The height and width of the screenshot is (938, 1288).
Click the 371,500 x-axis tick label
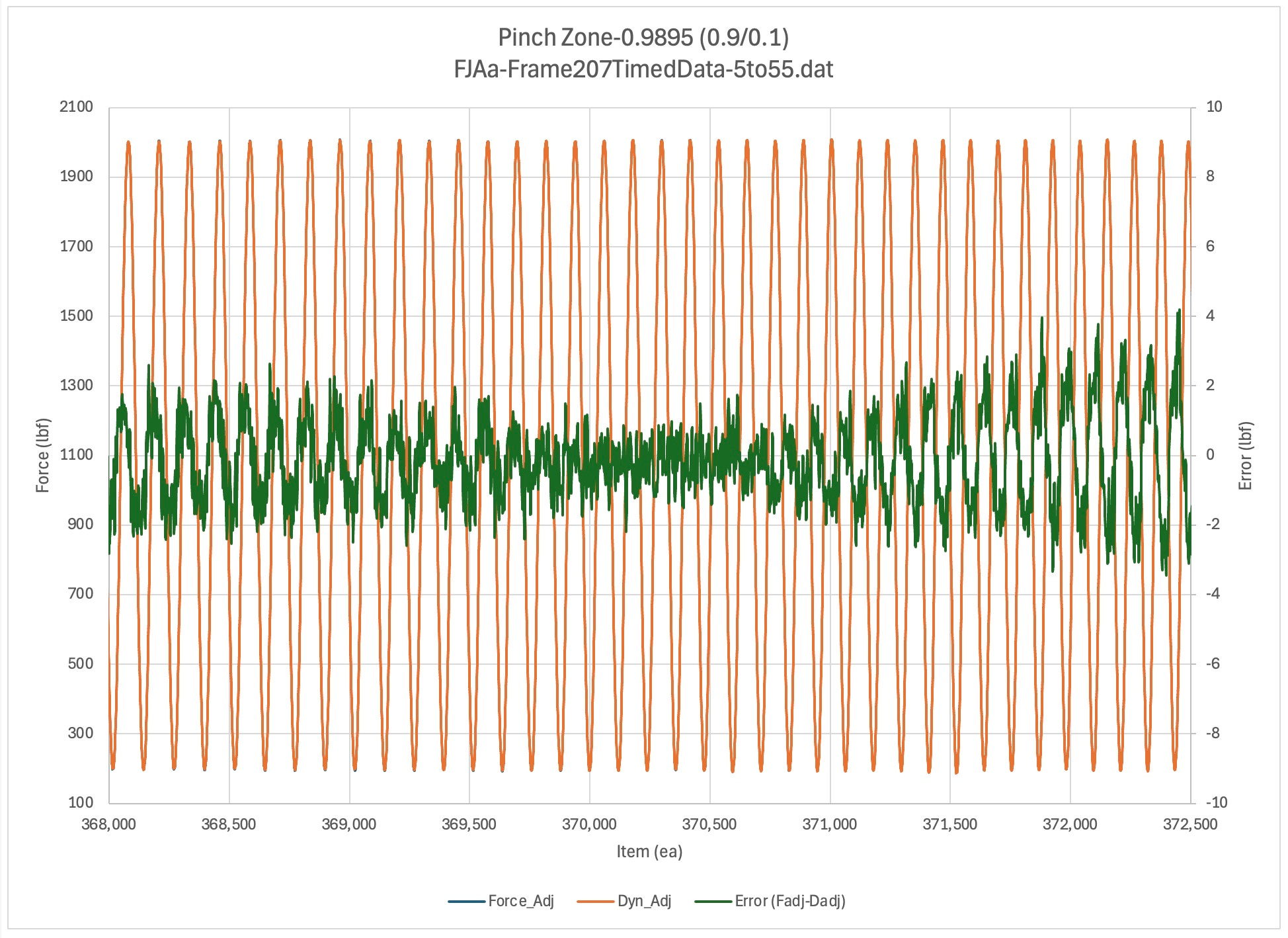click(949, 824)
